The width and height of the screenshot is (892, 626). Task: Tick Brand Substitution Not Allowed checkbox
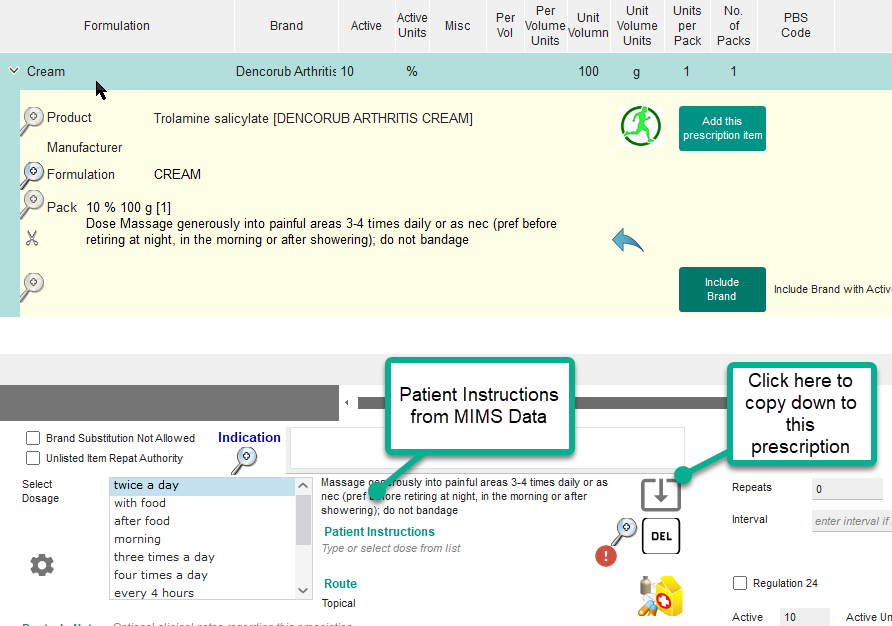pyautogui.click(x=33, y=438)
